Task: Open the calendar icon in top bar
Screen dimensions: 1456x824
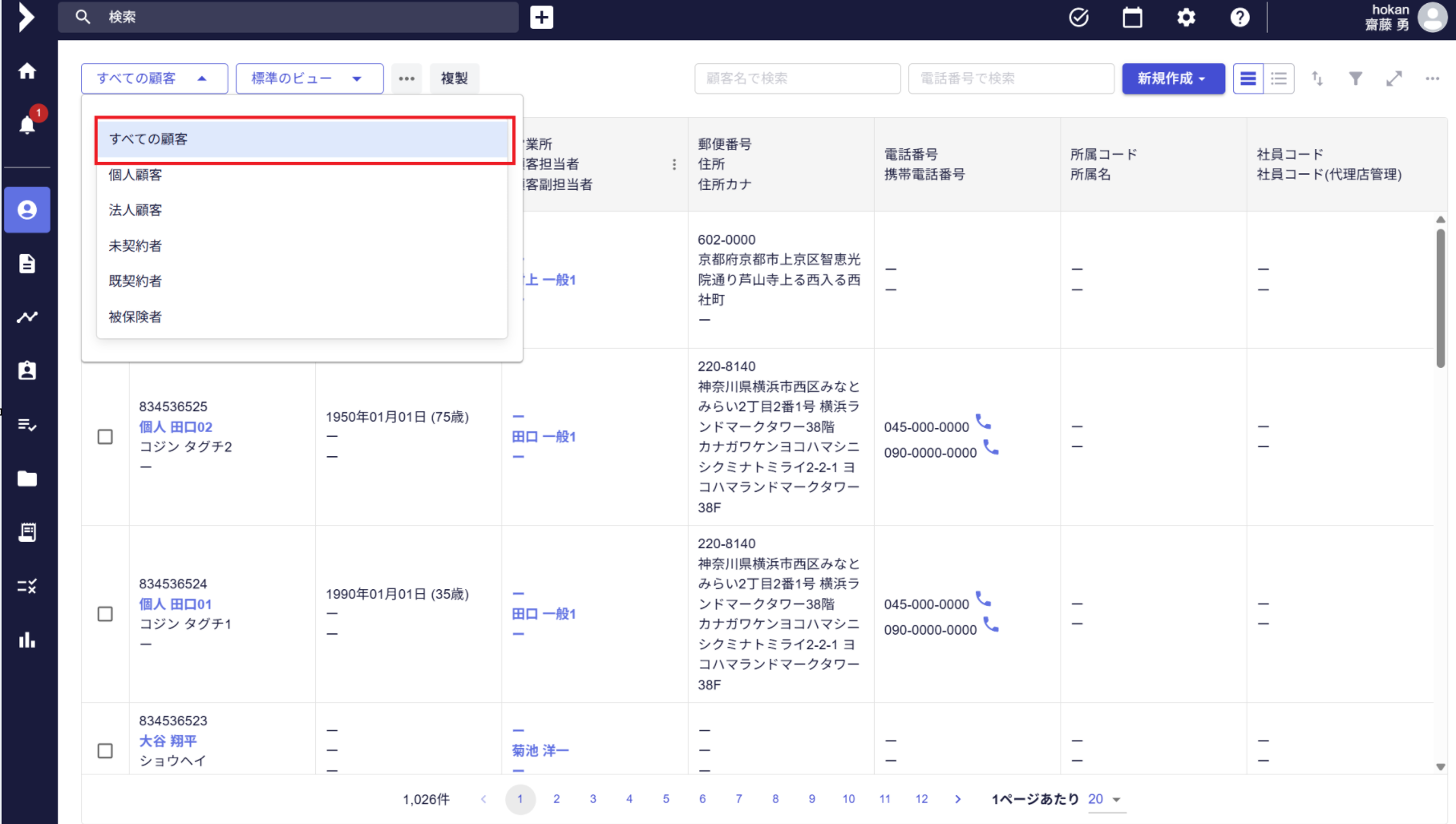Action: 1132,18
